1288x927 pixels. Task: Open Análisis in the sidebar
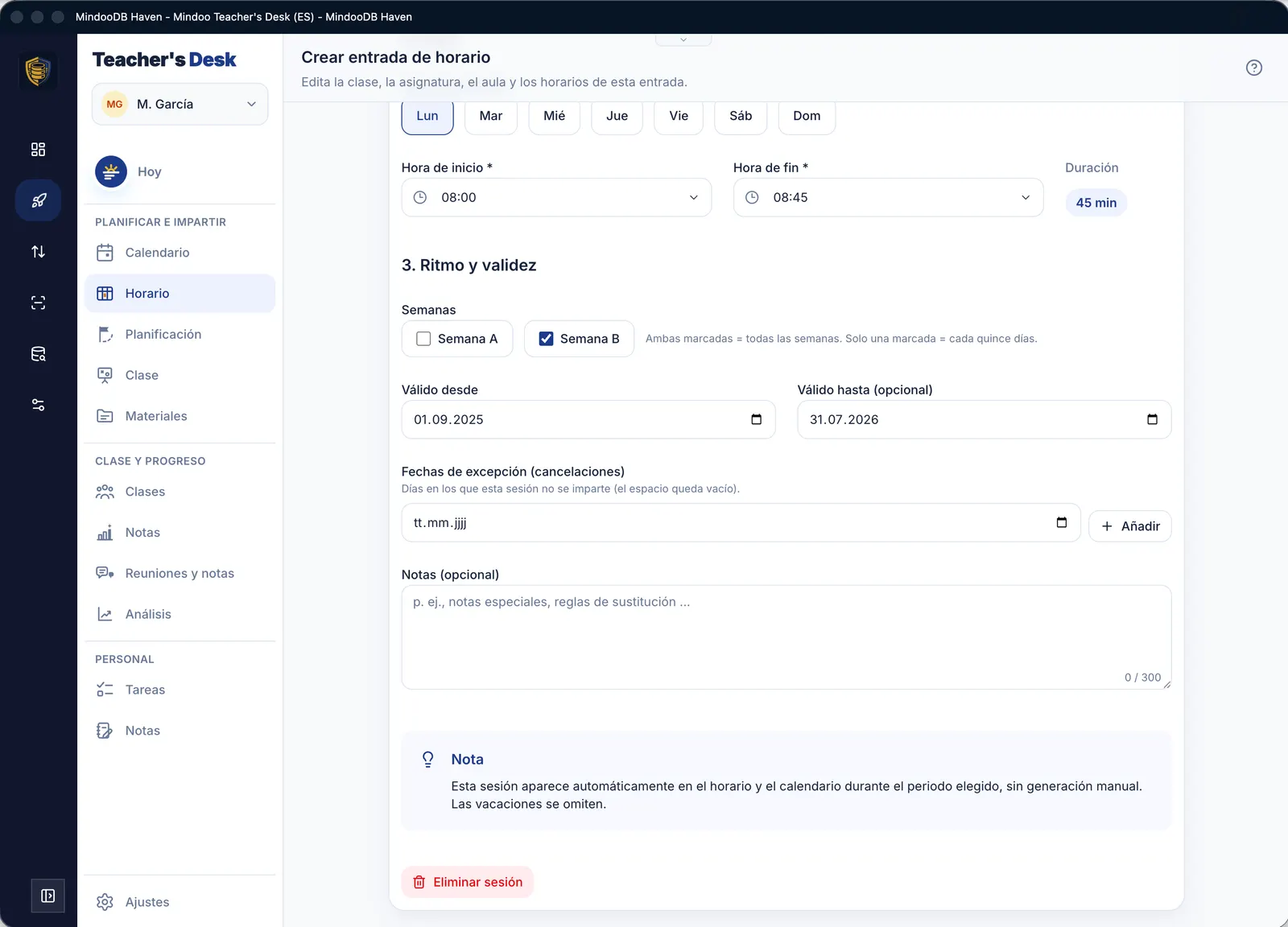pyautogui.click(x=180, y=614)
